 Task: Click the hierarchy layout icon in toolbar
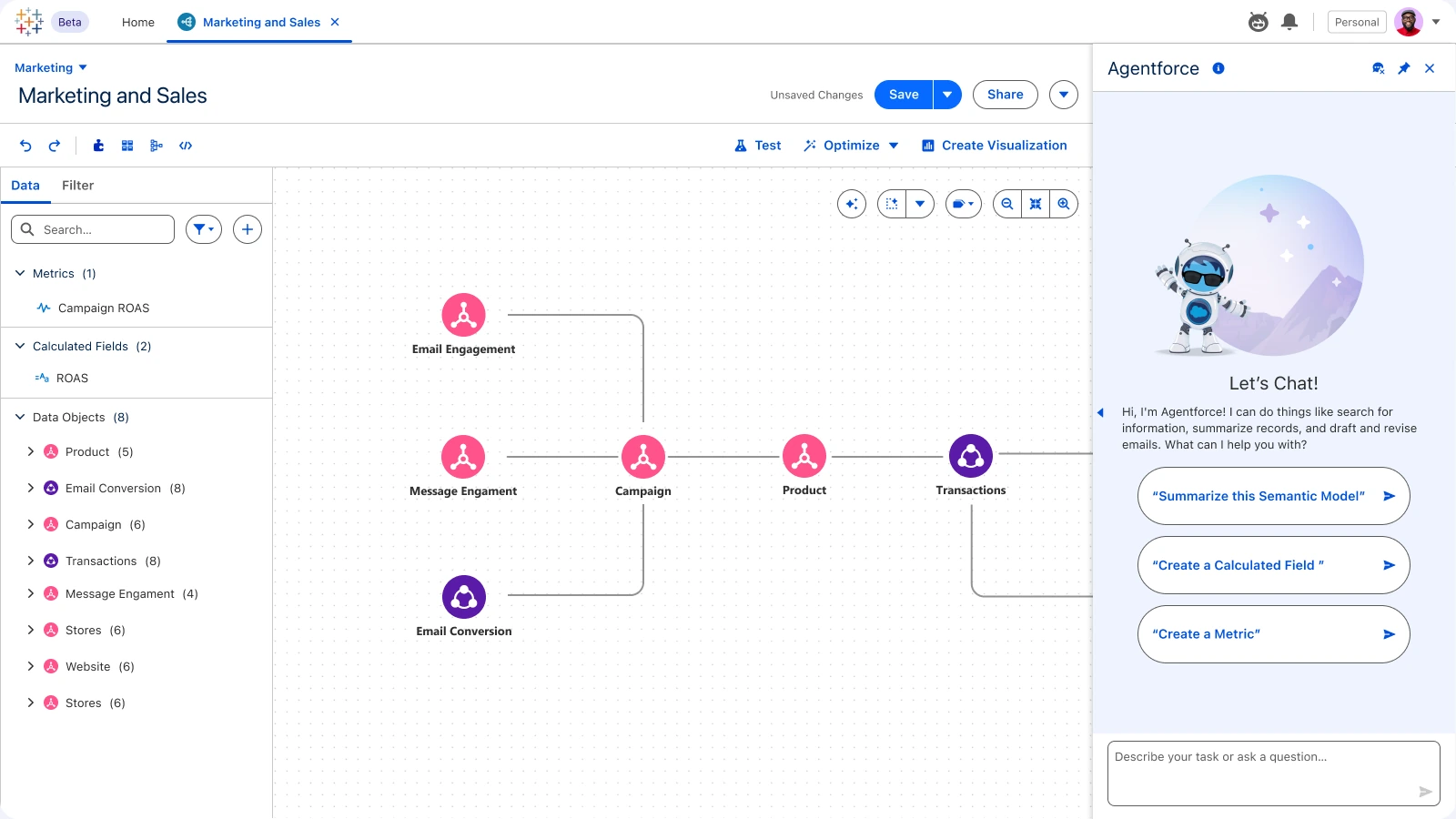click(157, 146)
